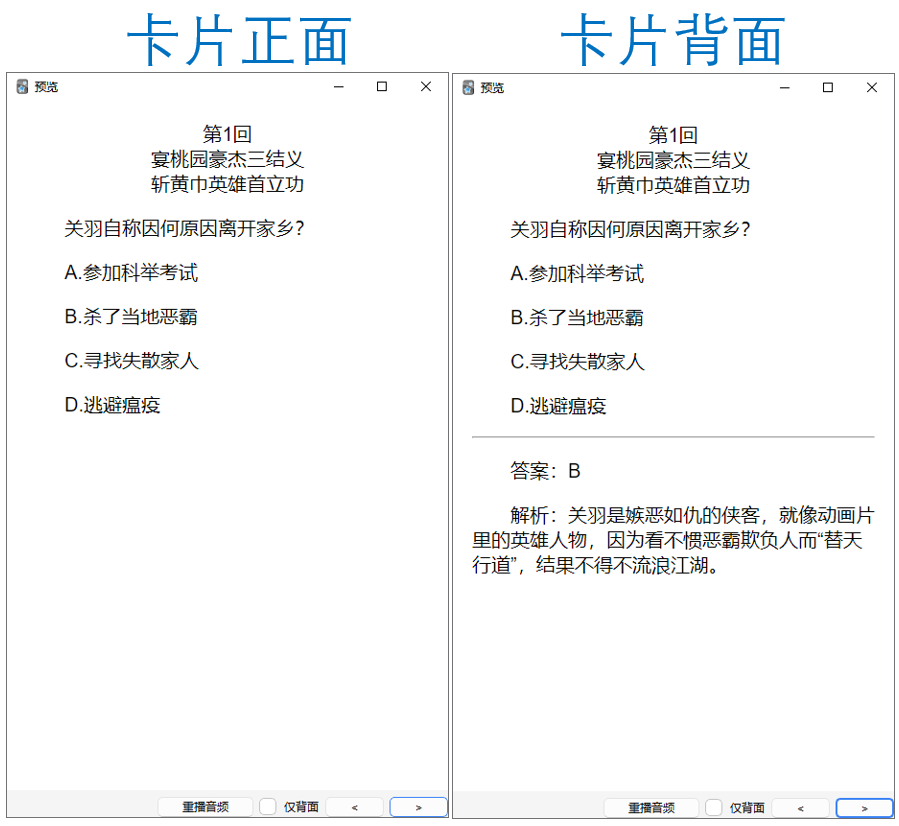
Task: Click option D.逃避瘟疫 on card back
Action: point(558,406)
